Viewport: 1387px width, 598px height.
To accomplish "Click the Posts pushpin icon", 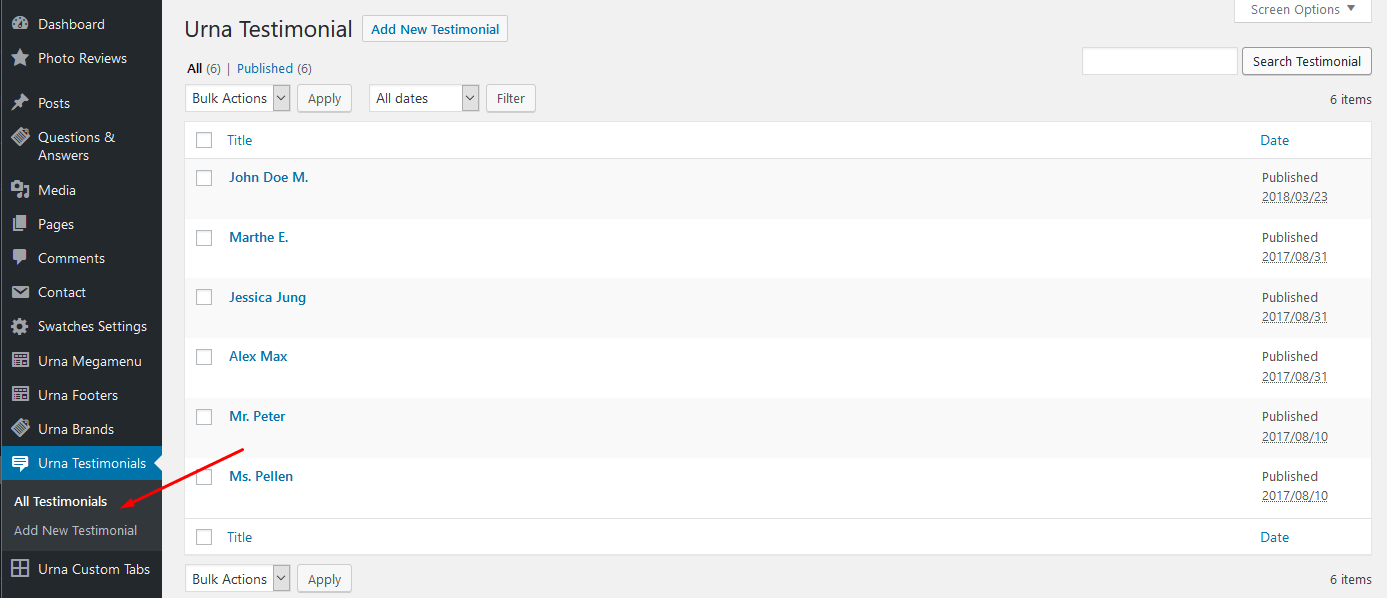I will click(x=20, y=103).
